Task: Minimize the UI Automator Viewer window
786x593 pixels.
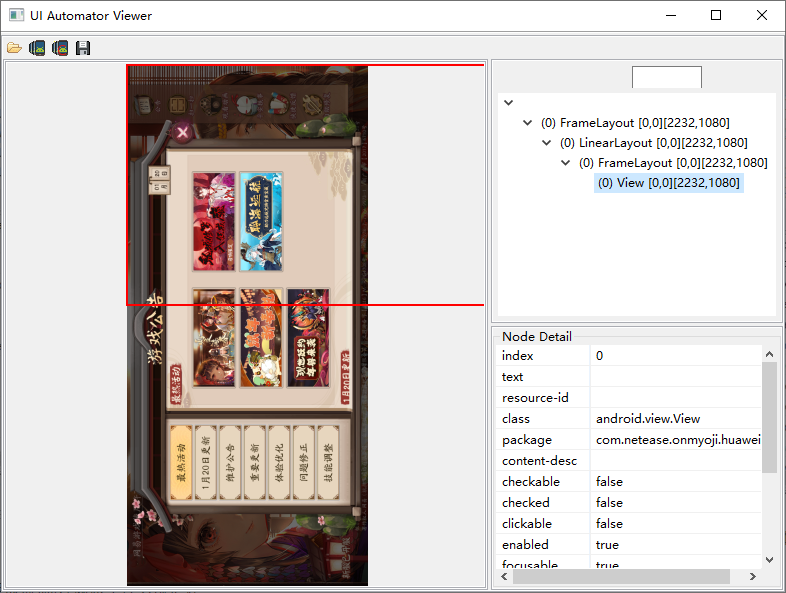Action: (x=671, y=15)
